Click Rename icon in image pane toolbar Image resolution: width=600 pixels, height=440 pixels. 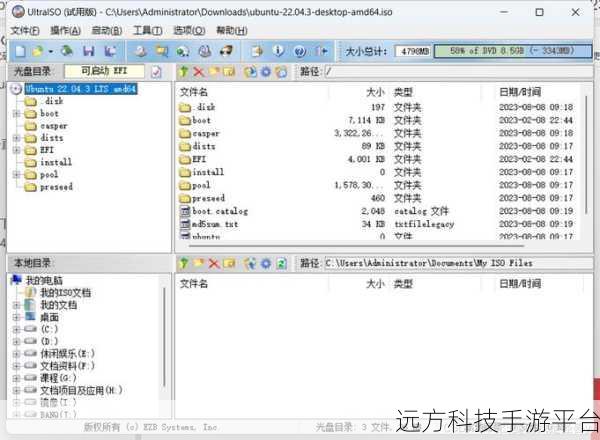(229, 72)
